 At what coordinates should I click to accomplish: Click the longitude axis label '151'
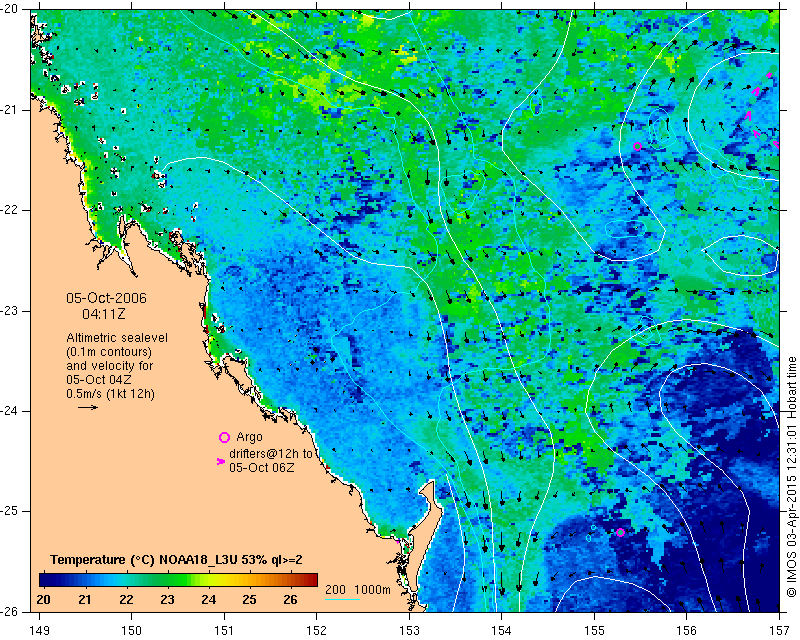pos(224,630)
